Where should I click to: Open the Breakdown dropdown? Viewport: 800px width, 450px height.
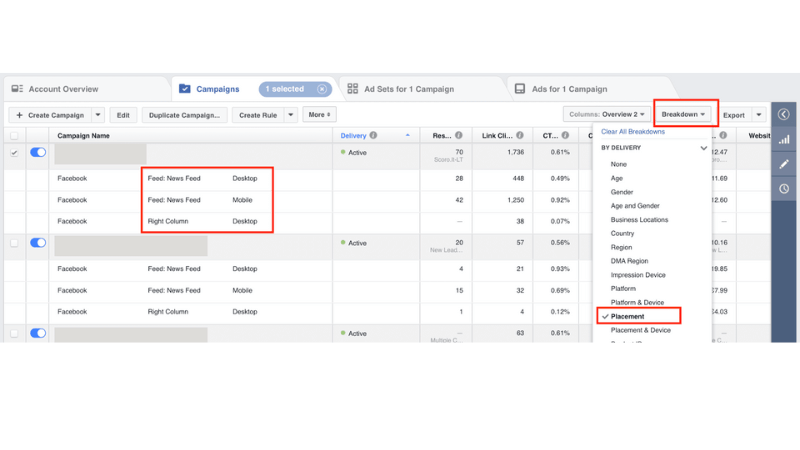coord(683,114)
